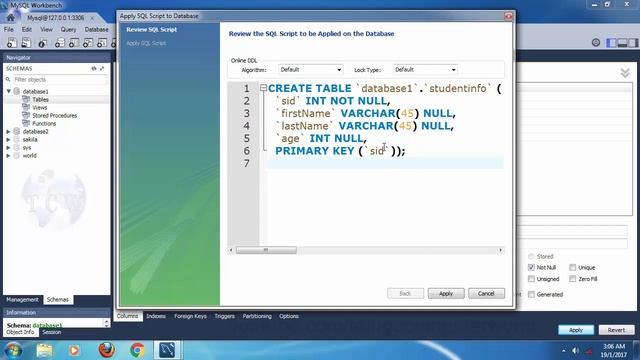Select the Stored Procedures tree node
Viewport: 640px width, 360px height.
click(55, 116)
